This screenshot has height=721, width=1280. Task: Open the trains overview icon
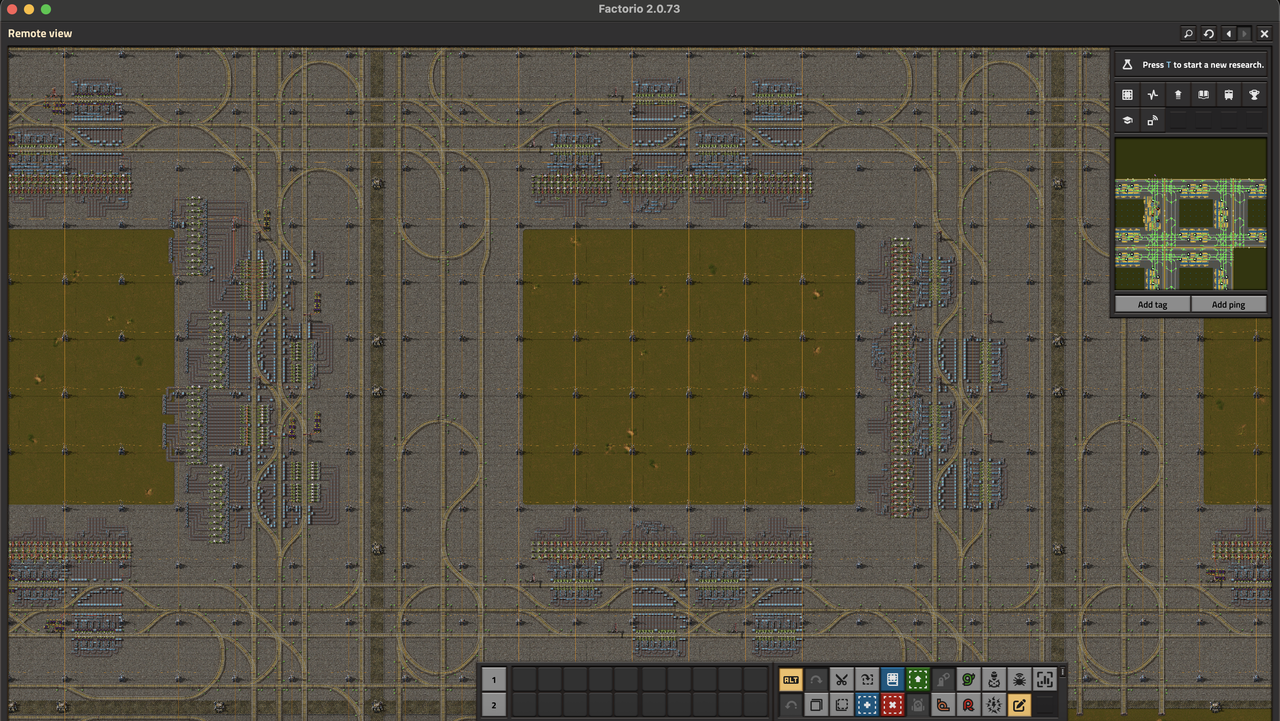pyautogui.click(x=1229, y=95)
